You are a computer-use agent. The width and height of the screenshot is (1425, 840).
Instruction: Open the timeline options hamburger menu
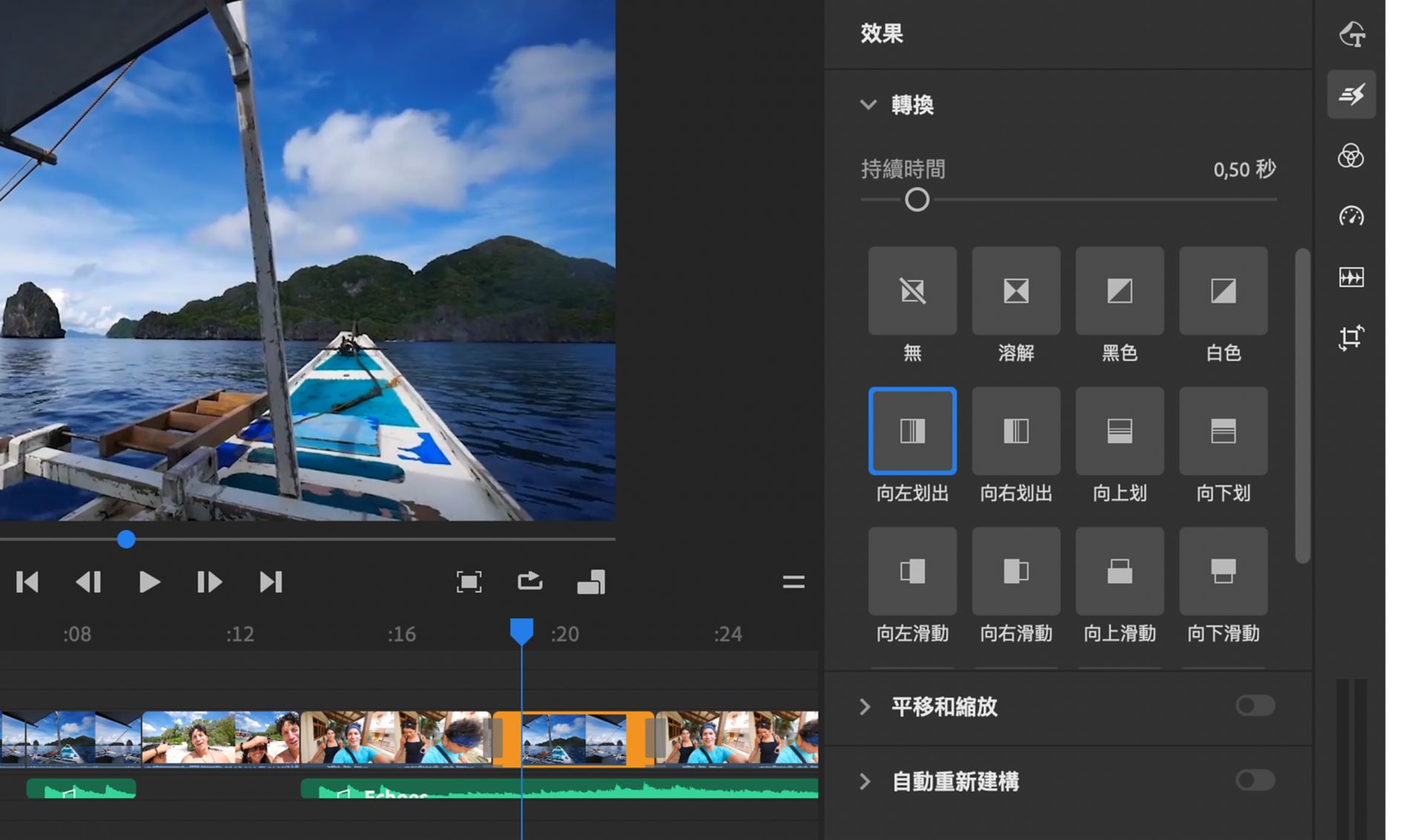(x=793, y=583)
